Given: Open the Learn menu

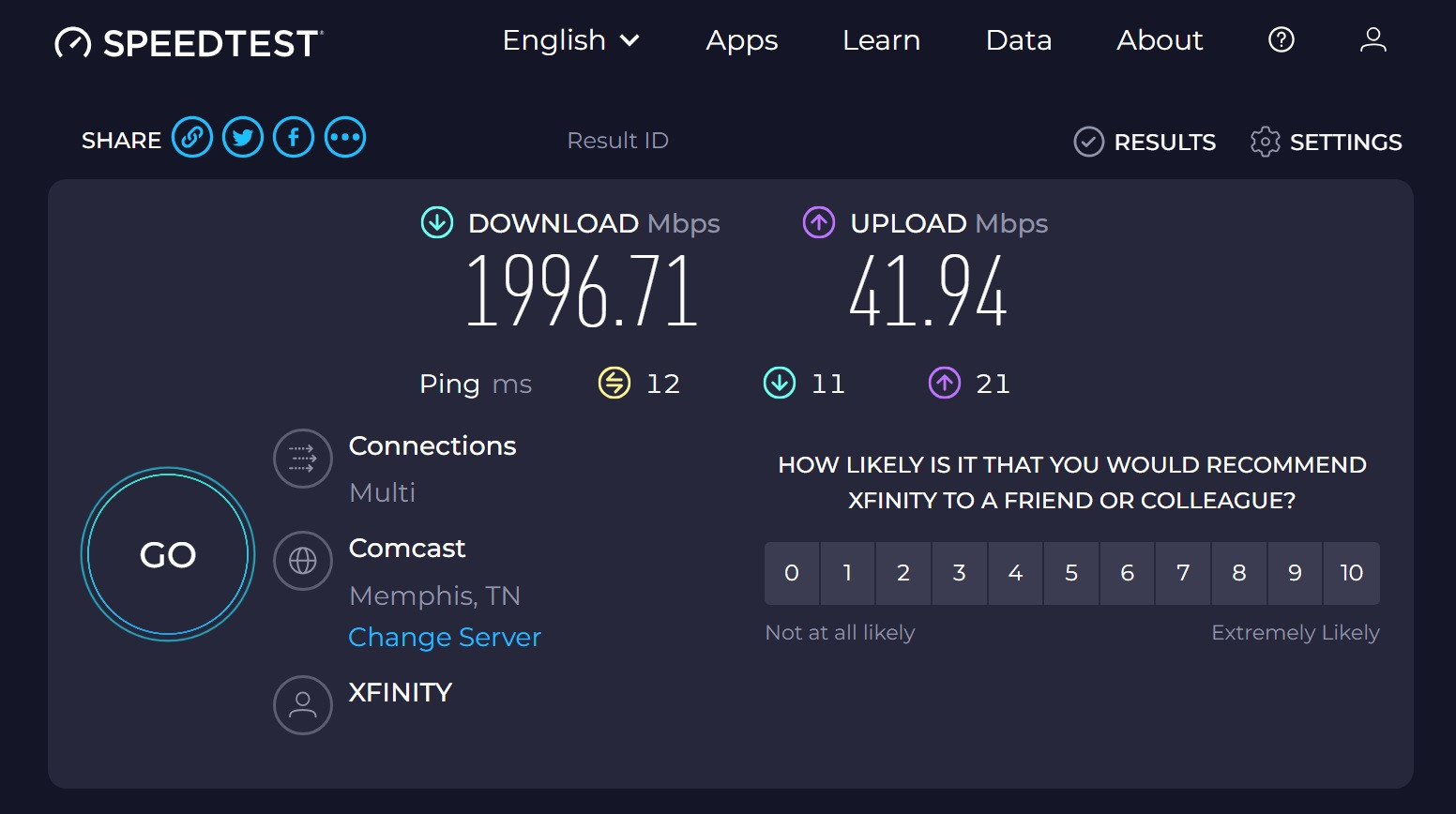Looking at the screenshot, I should 881,40.
